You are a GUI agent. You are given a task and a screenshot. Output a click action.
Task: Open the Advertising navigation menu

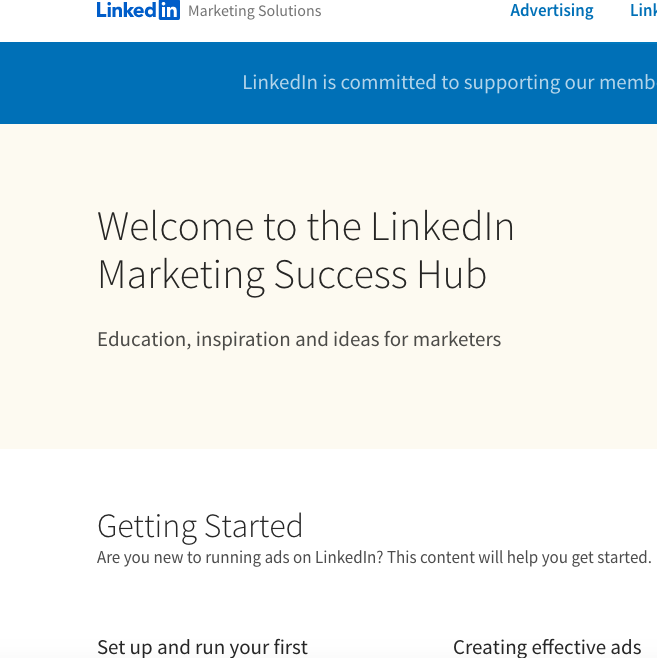click(x=552, y=10)
